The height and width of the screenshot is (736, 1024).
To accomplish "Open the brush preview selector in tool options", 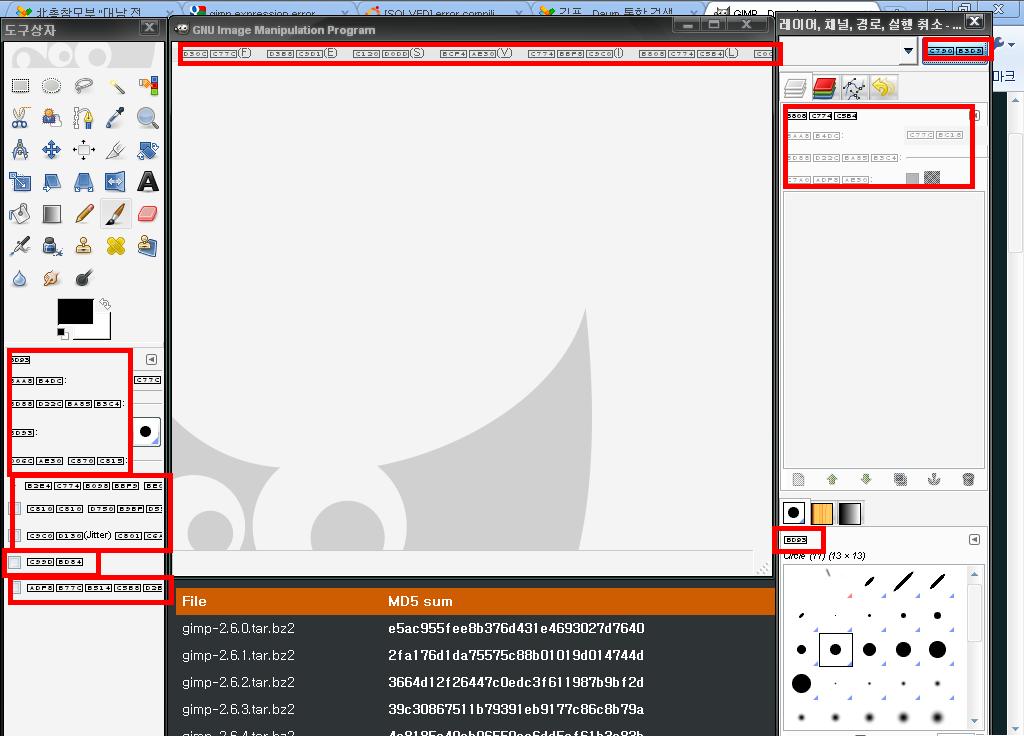I will 146,431.
